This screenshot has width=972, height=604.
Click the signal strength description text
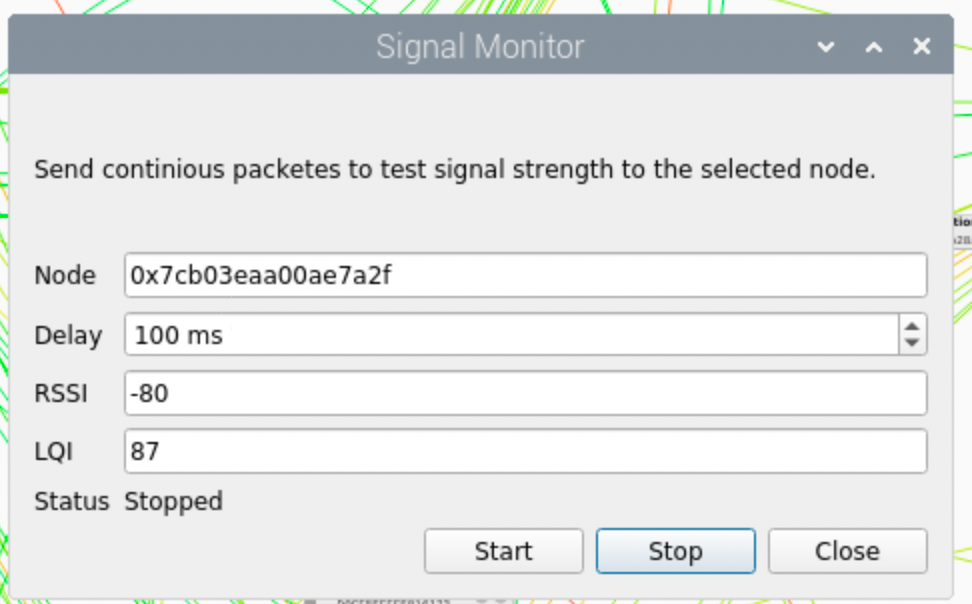(455, 169)
